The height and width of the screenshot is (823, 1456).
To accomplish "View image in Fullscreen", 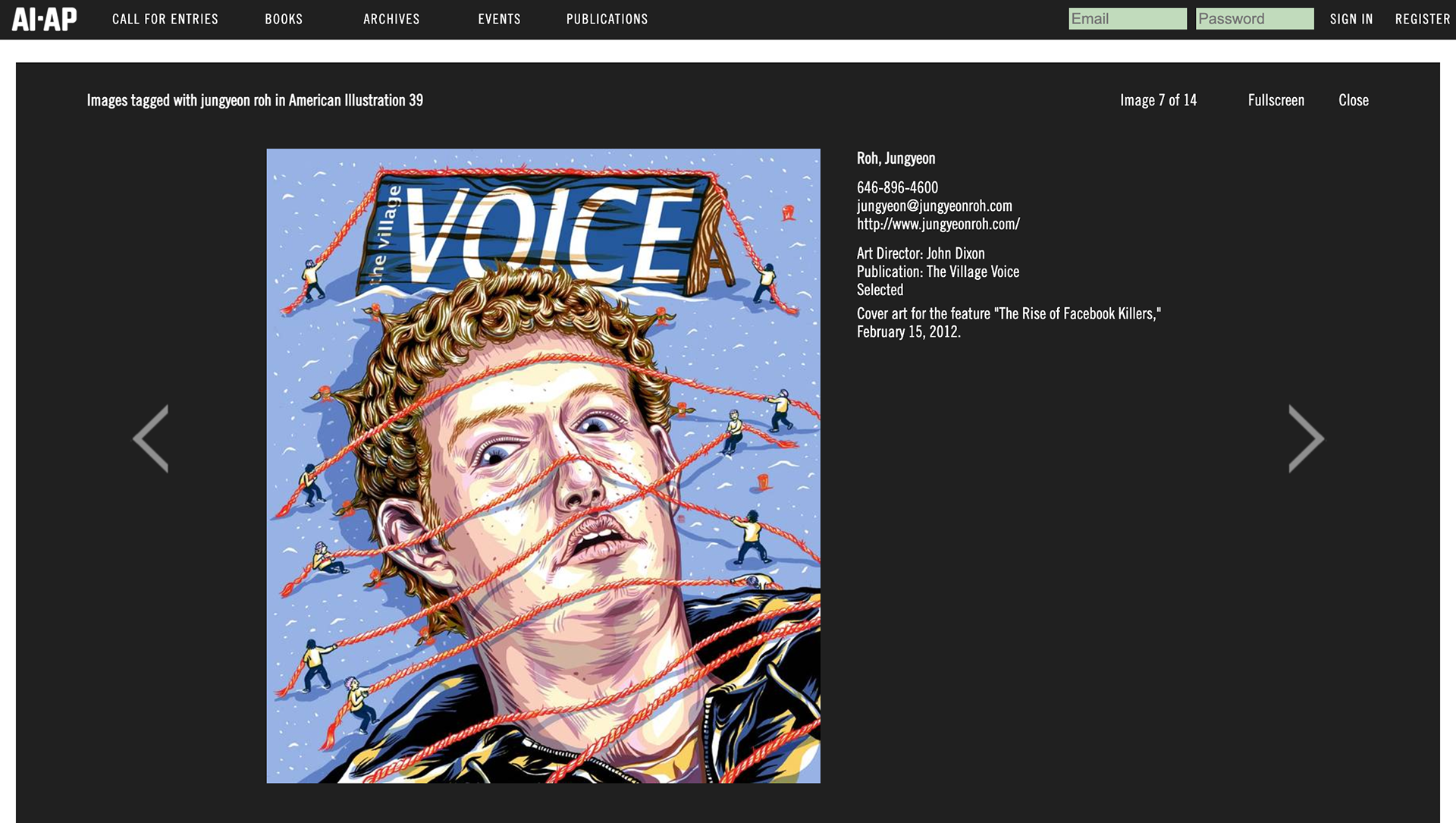I will pos(1276,100).
